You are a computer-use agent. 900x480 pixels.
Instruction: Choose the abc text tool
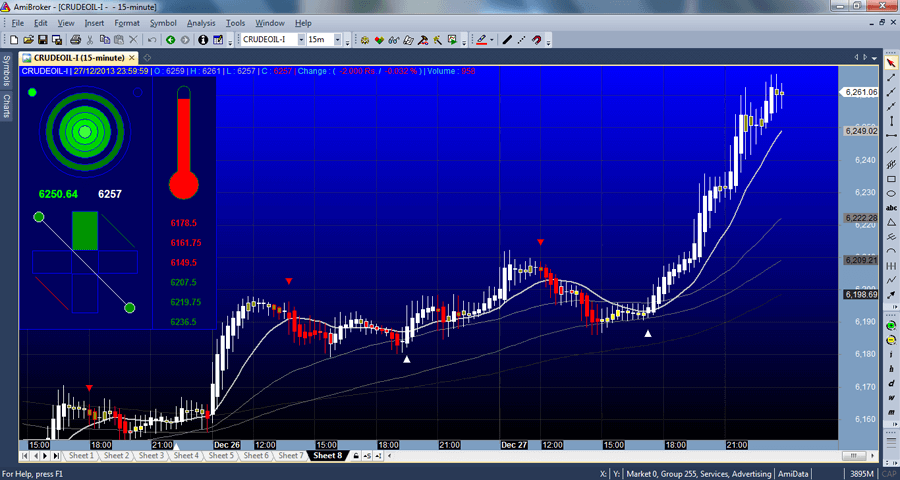point(891,208)
